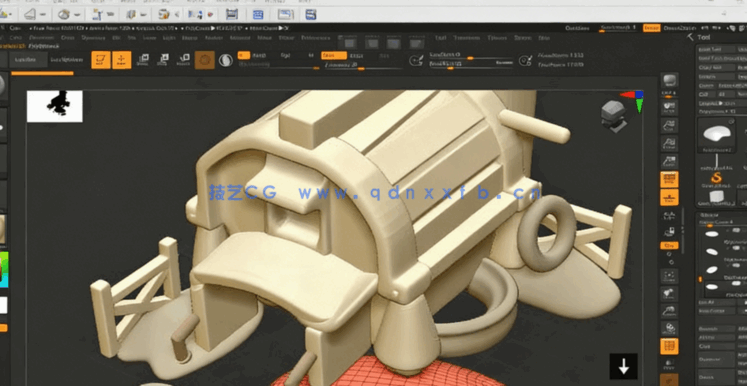This screenshot has width=747, height=386.
Task: Toggle the Rgb channel button
Action: pos(285,55)
